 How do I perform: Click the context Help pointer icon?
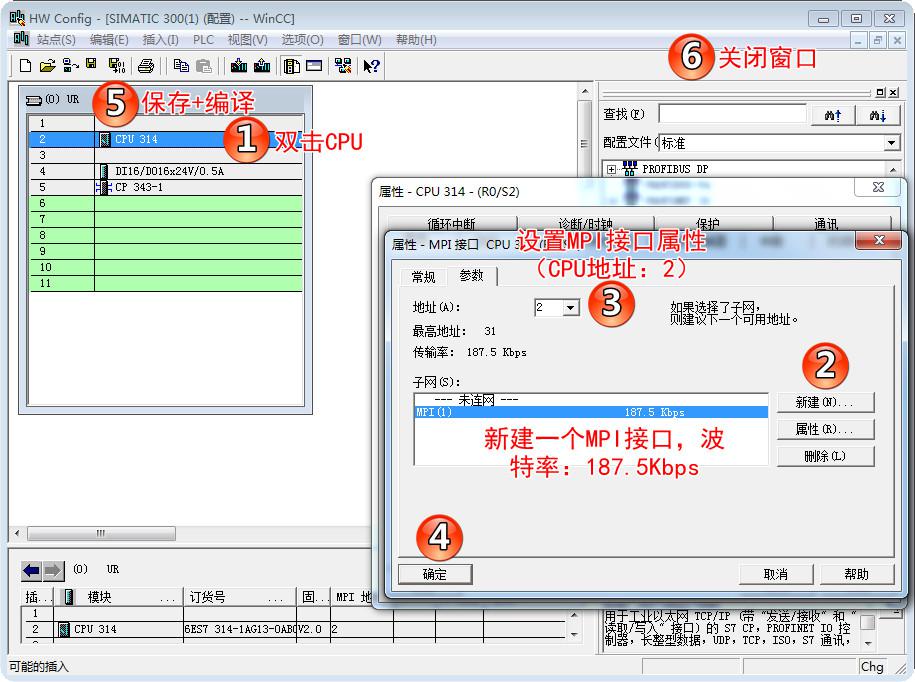[x=371, y=65]
